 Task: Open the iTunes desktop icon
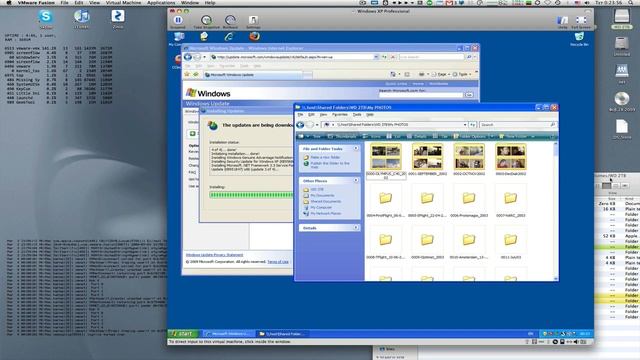(x=82, y=17)
